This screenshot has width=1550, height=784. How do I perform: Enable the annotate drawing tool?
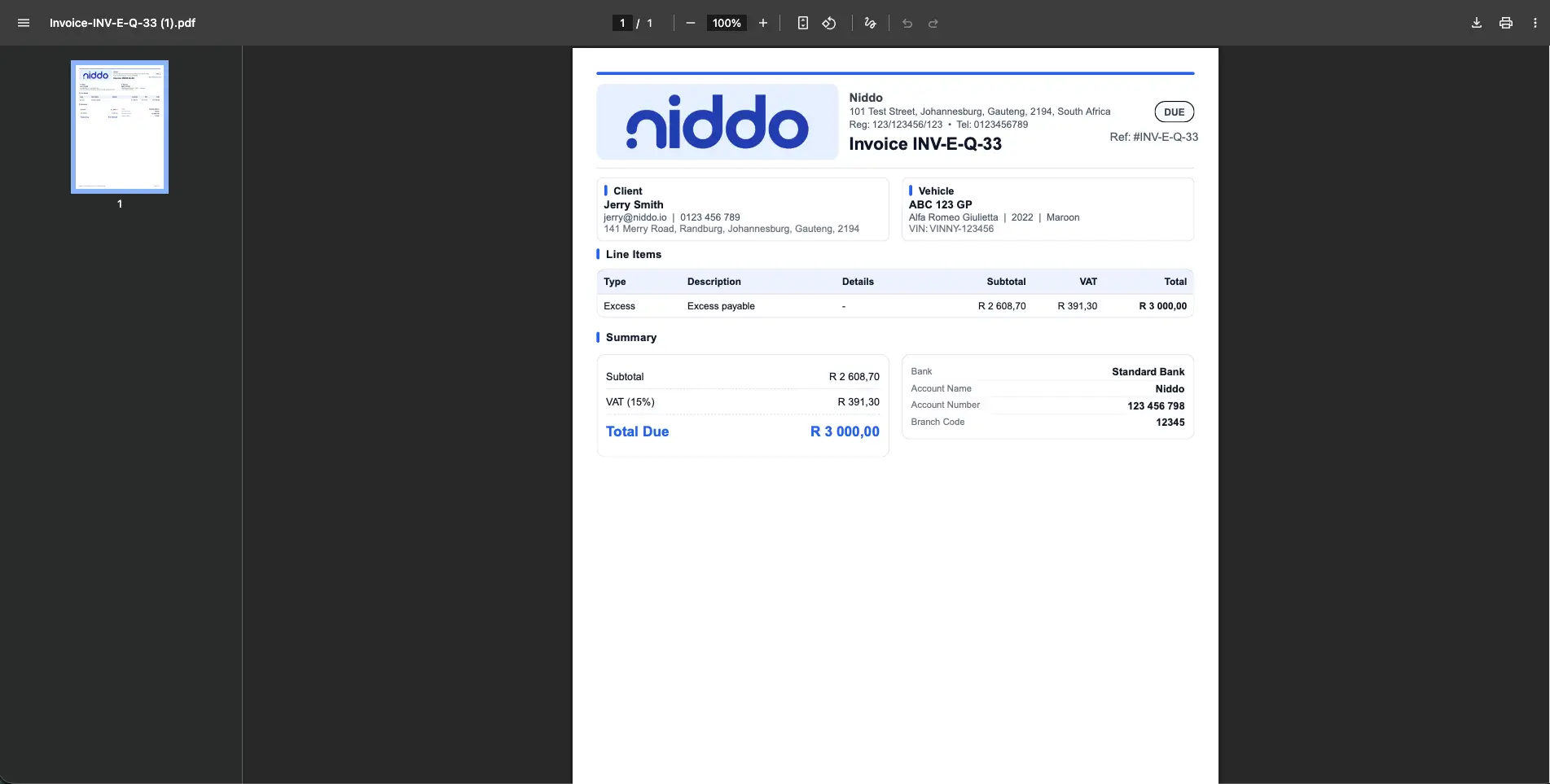coord(869,23)
